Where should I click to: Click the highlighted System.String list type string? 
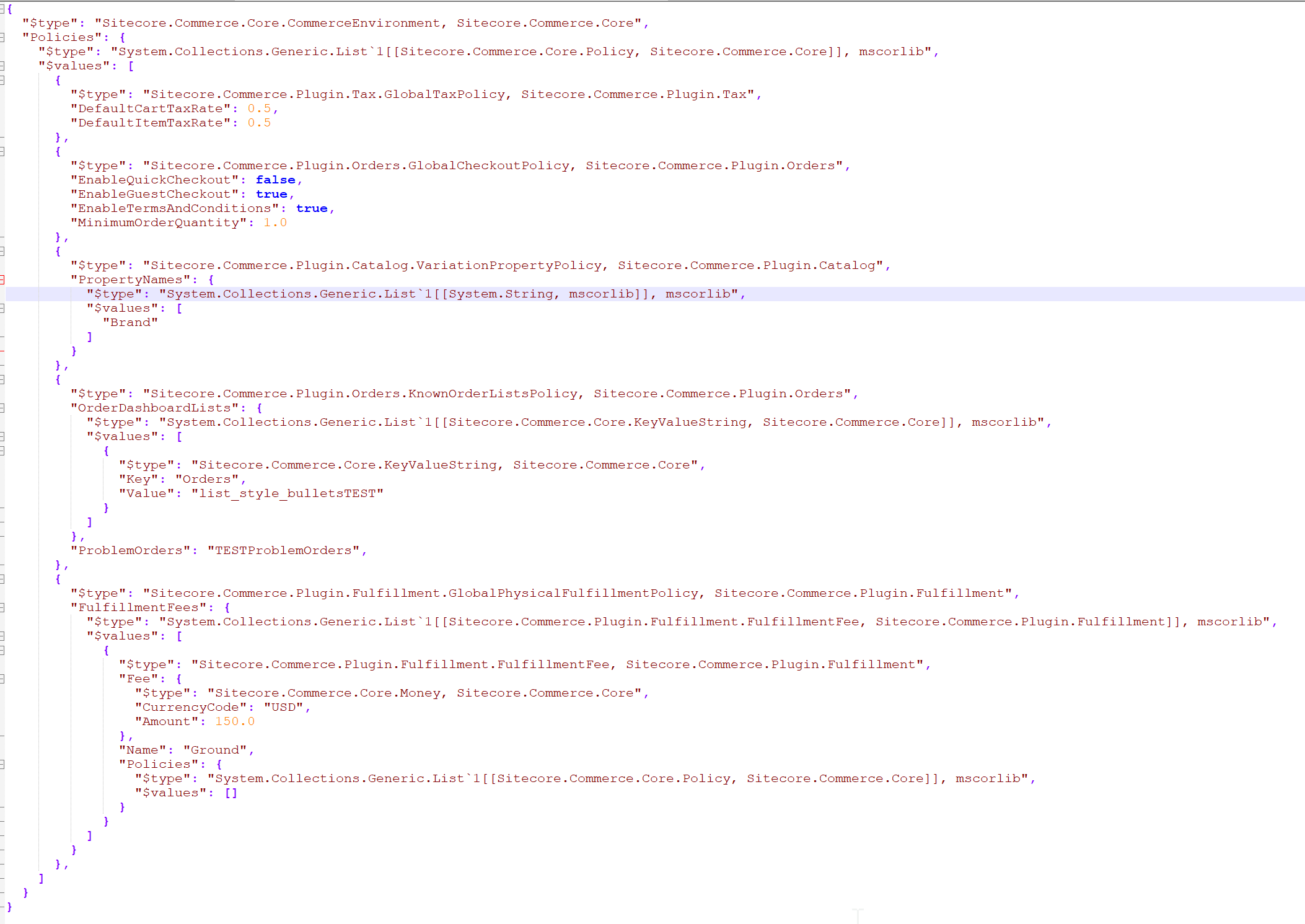[449, 294]
